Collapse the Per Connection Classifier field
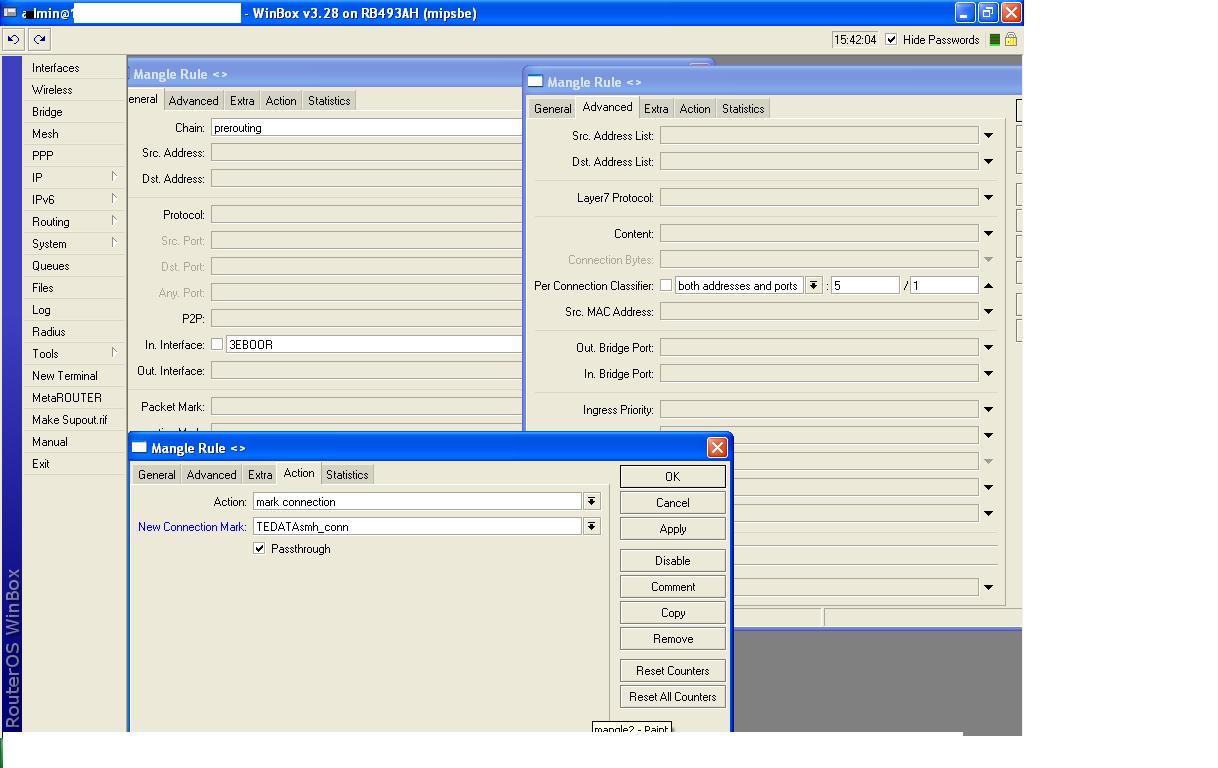This screenshot has height=768, width=1218. [x=988, y=286]
